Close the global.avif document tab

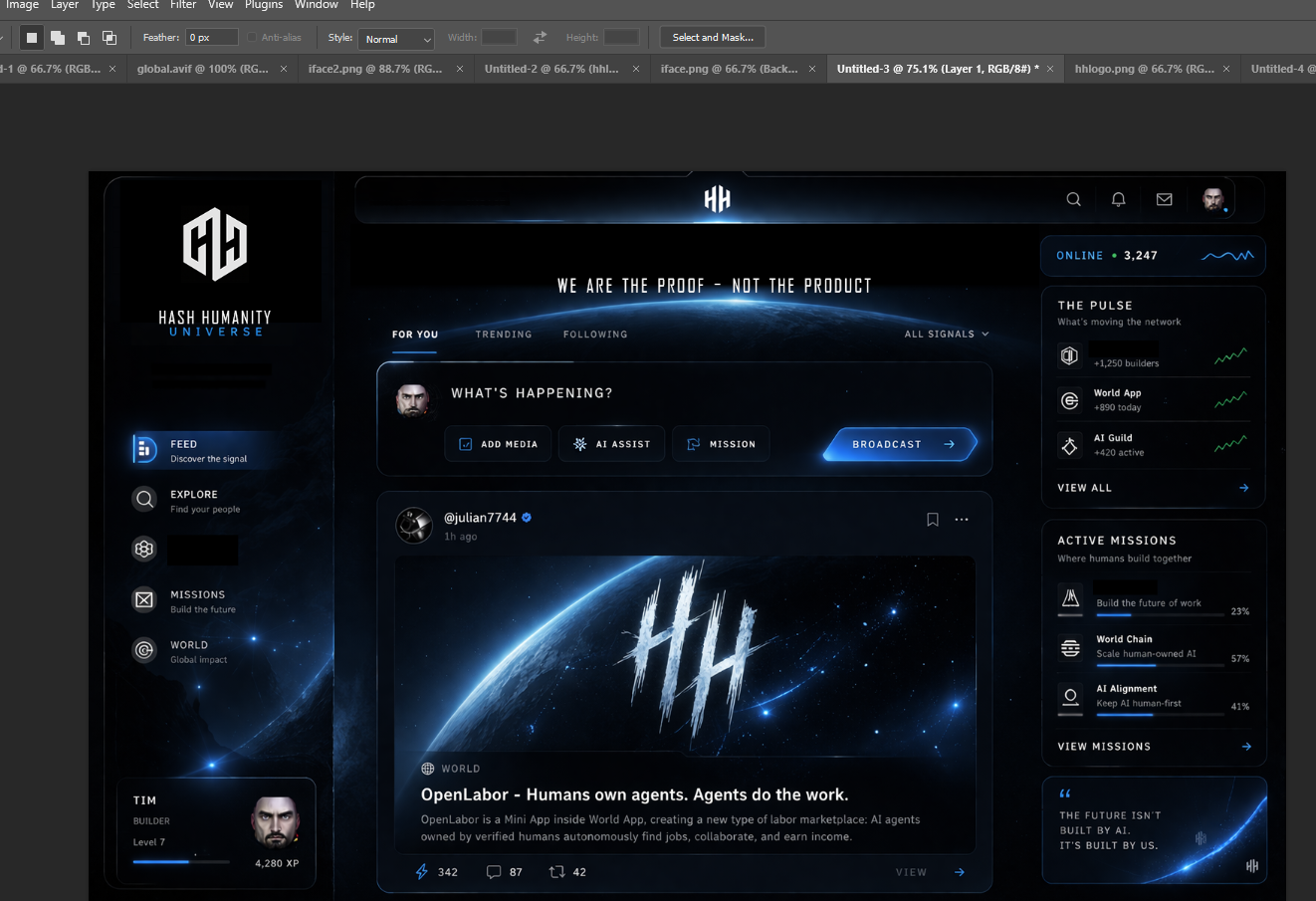coord(284,69)
